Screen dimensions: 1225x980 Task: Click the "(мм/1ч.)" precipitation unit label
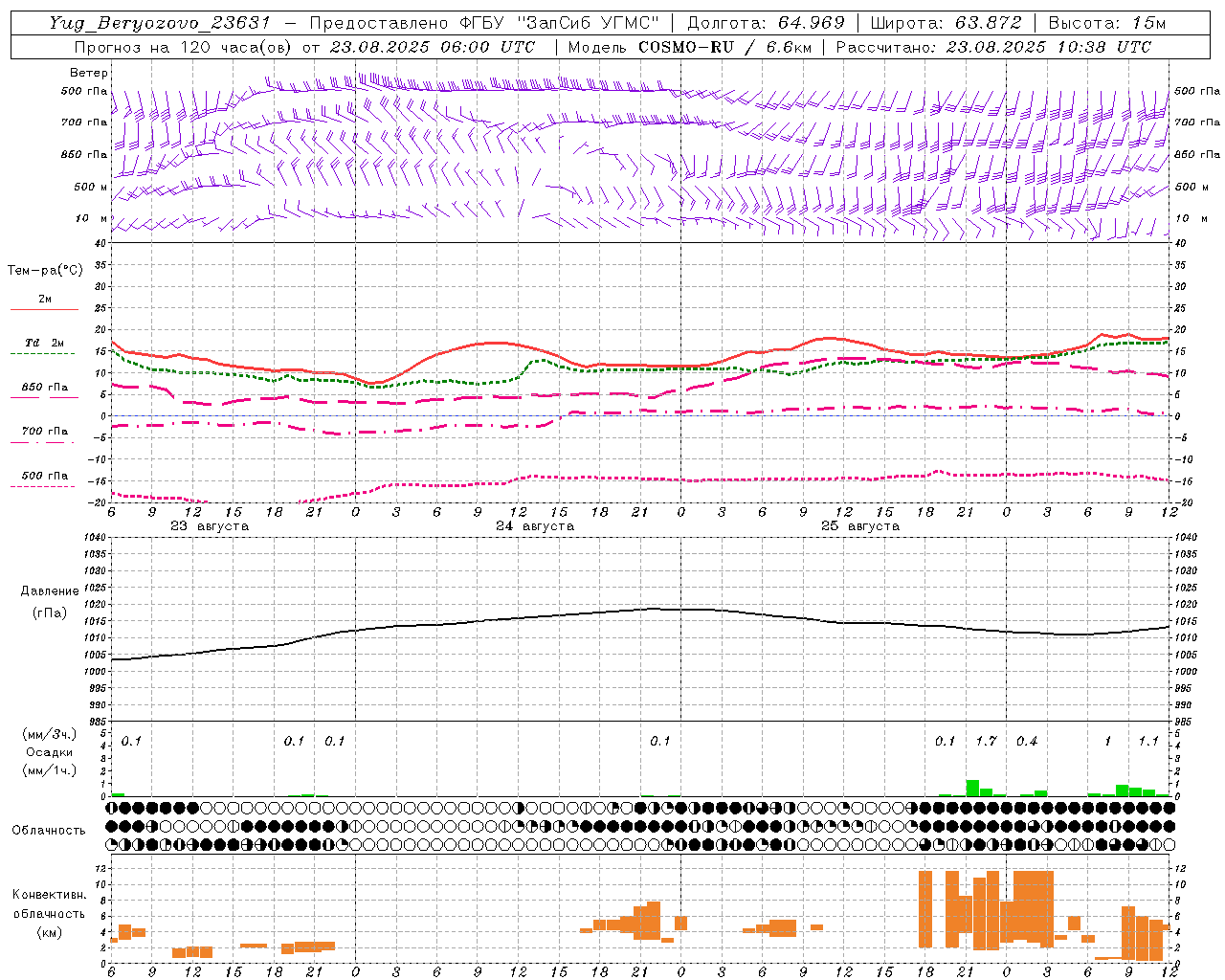49,770
